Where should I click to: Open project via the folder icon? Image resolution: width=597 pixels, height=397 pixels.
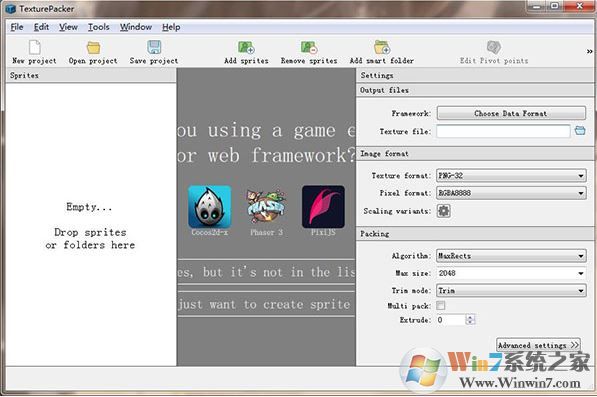[x=93, y=48]
